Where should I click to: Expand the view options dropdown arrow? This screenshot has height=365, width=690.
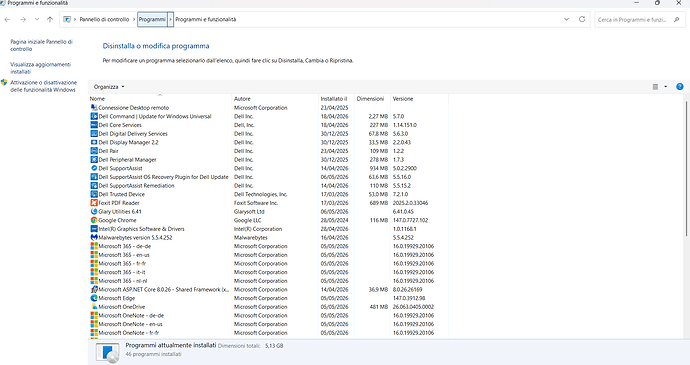click(x=665, y=87)
